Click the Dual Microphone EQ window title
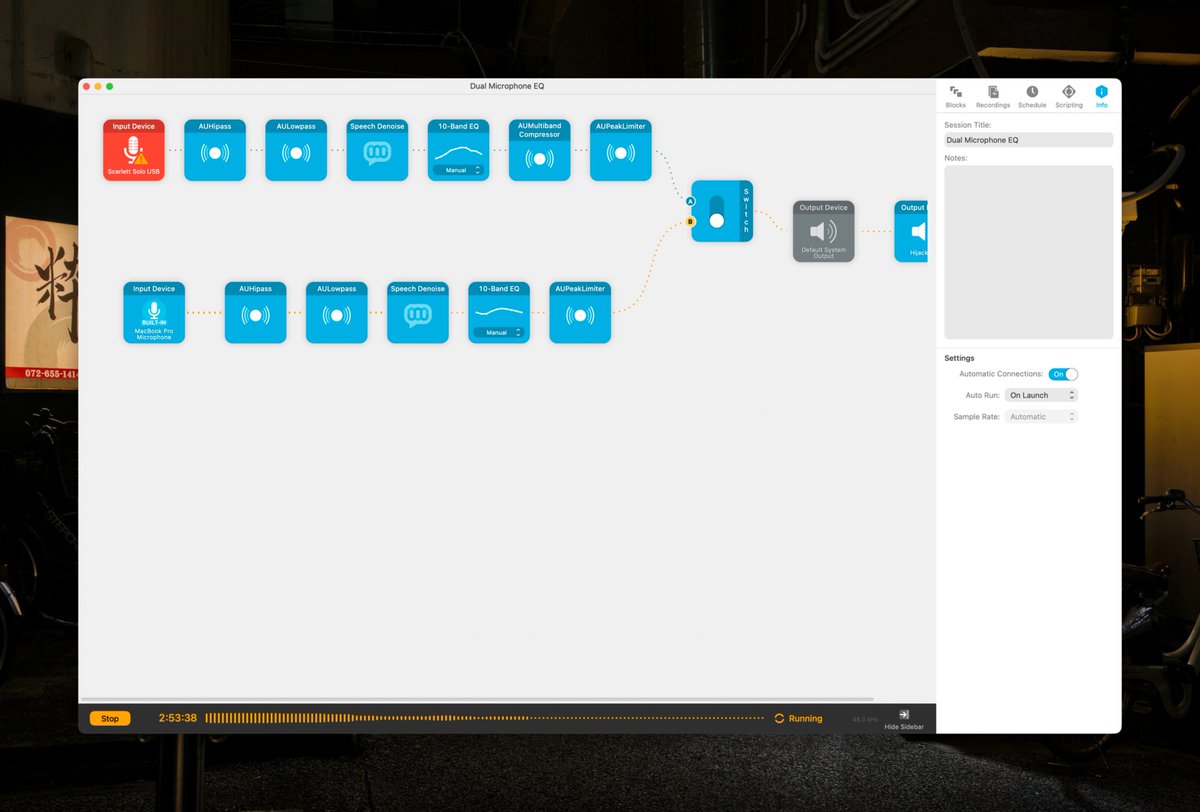This screenshot has width=1200, height=812. coord(507,87)
